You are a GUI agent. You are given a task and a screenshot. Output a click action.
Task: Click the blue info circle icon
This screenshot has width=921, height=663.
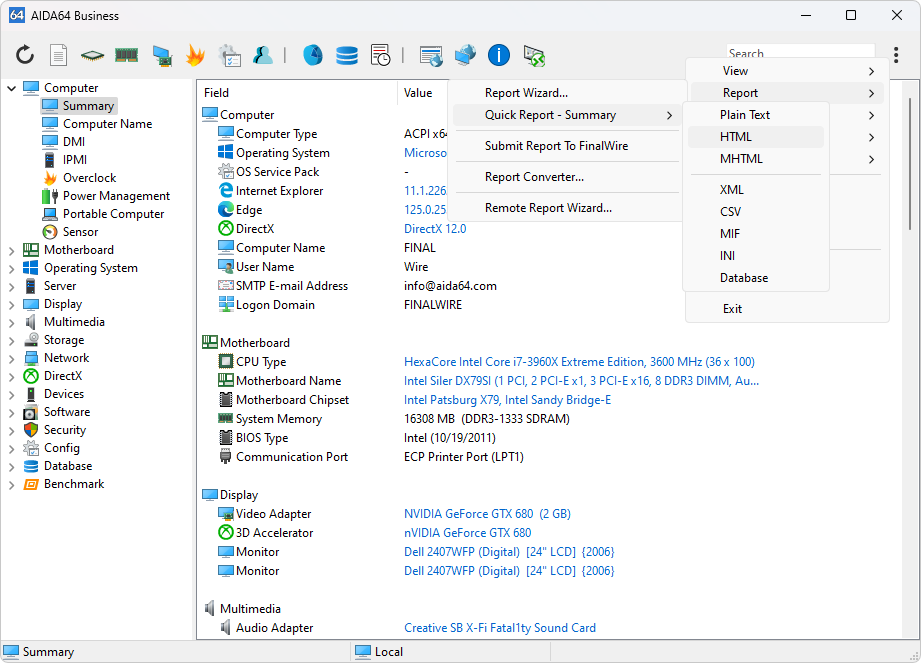[x=499, y=55]
